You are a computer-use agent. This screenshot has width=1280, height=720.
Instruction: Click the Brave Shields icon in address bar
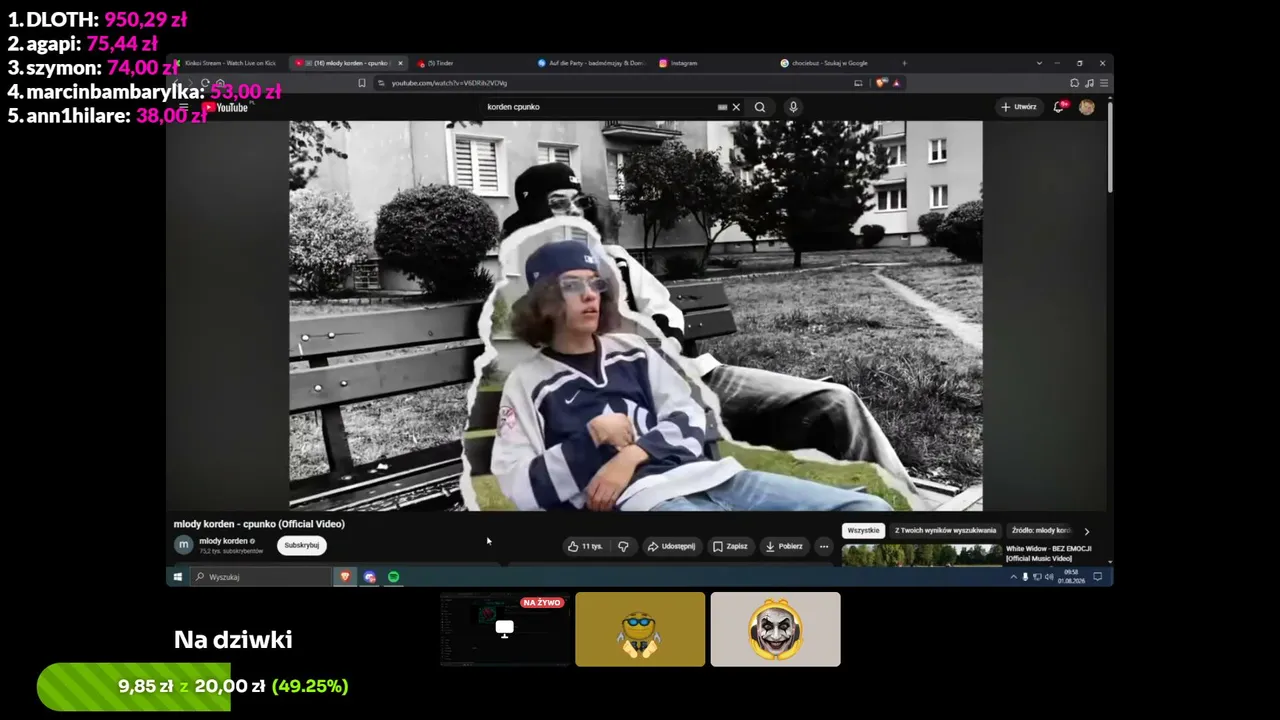880,83
